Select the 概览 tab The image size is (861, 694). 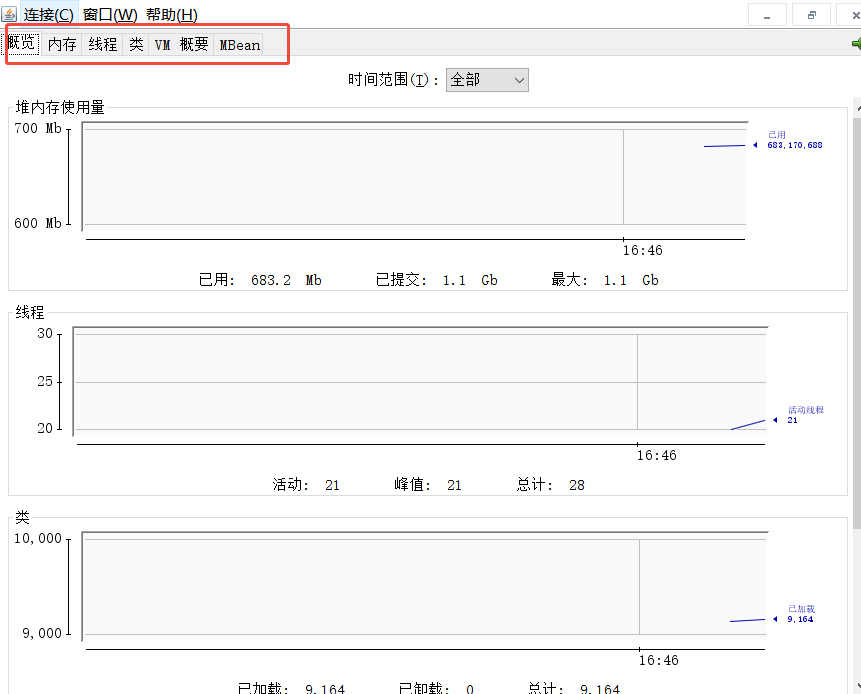(22, 44)
